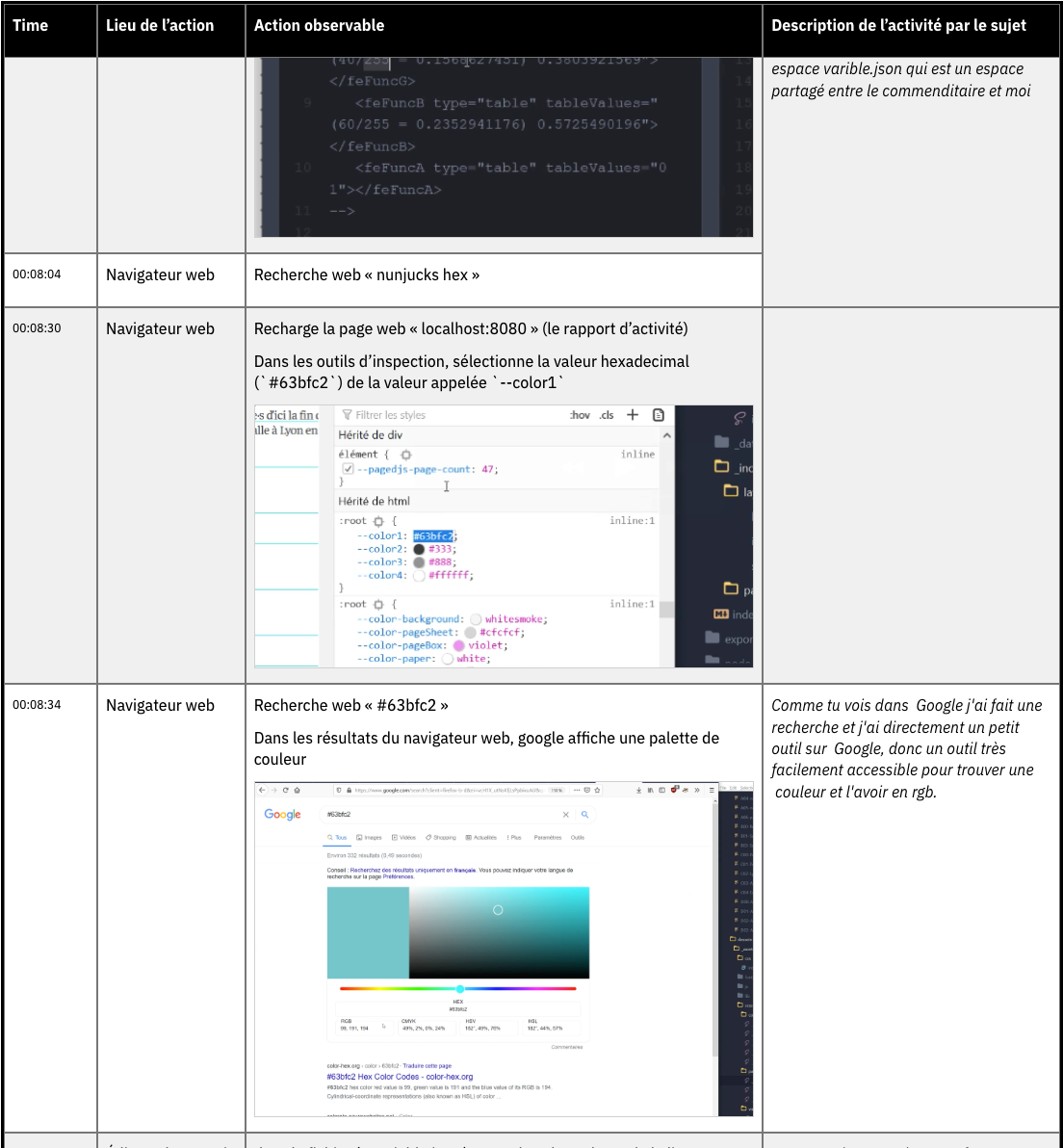Click the browser home icon
The image size is (1063, 1148).
[x=297, y=790]
